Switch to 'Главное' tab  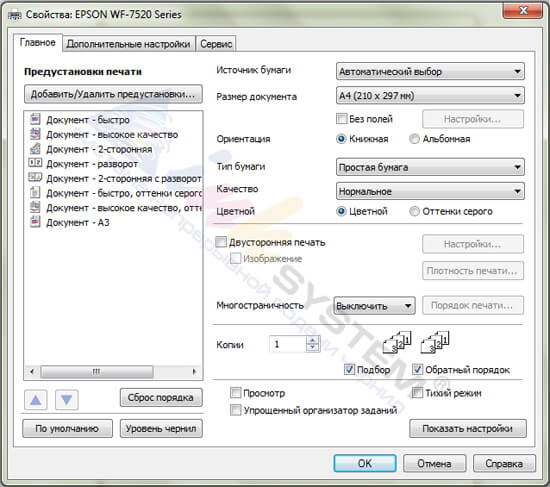point(38,43)
